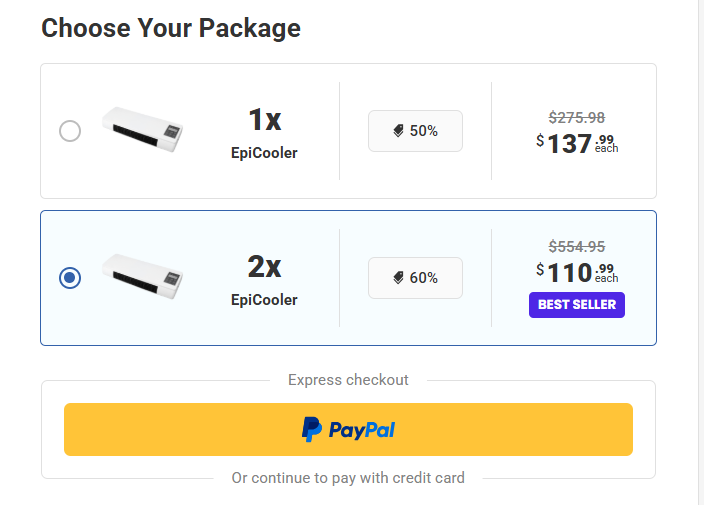
Task: Click the continue with credit card text
Action: click(348, 478)
